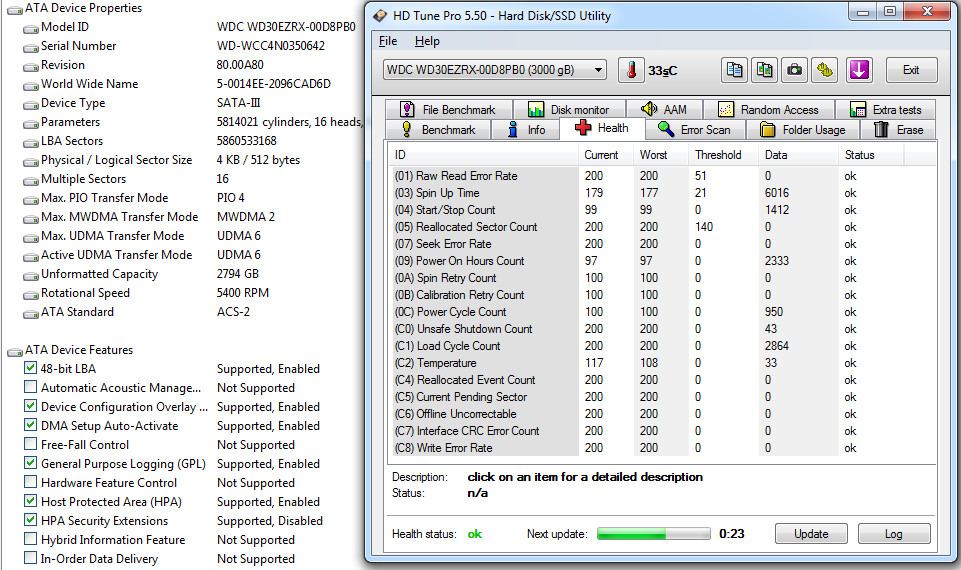Viewport: 961px width, 570px height.
Task: Click the ATA Device Features header icon
Action: (14, 351)
